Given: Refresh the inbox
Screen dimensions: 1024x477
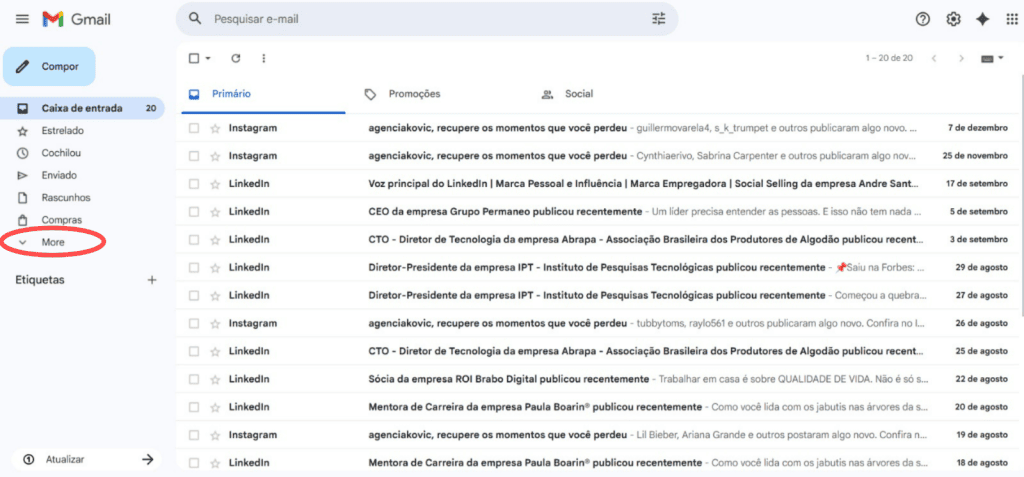Looking at the screenshot, I should (x=236, y=58).
